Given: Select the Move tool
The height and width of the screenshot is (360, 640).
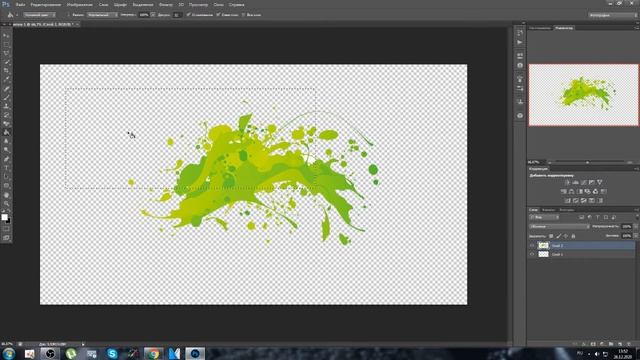Looking at the screenshot, I should coord(6,36).
